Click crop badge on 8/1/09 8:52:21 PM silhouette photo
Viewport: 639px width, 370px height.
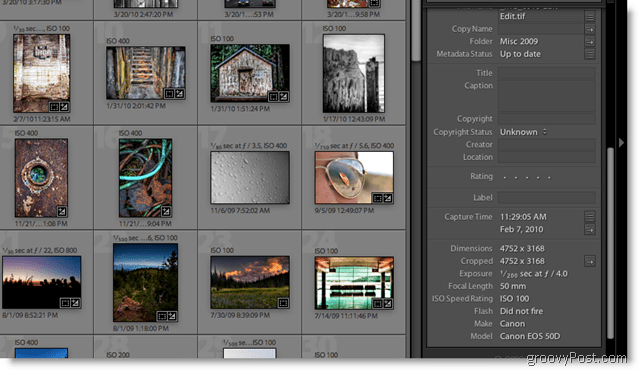tap(65, 303)
